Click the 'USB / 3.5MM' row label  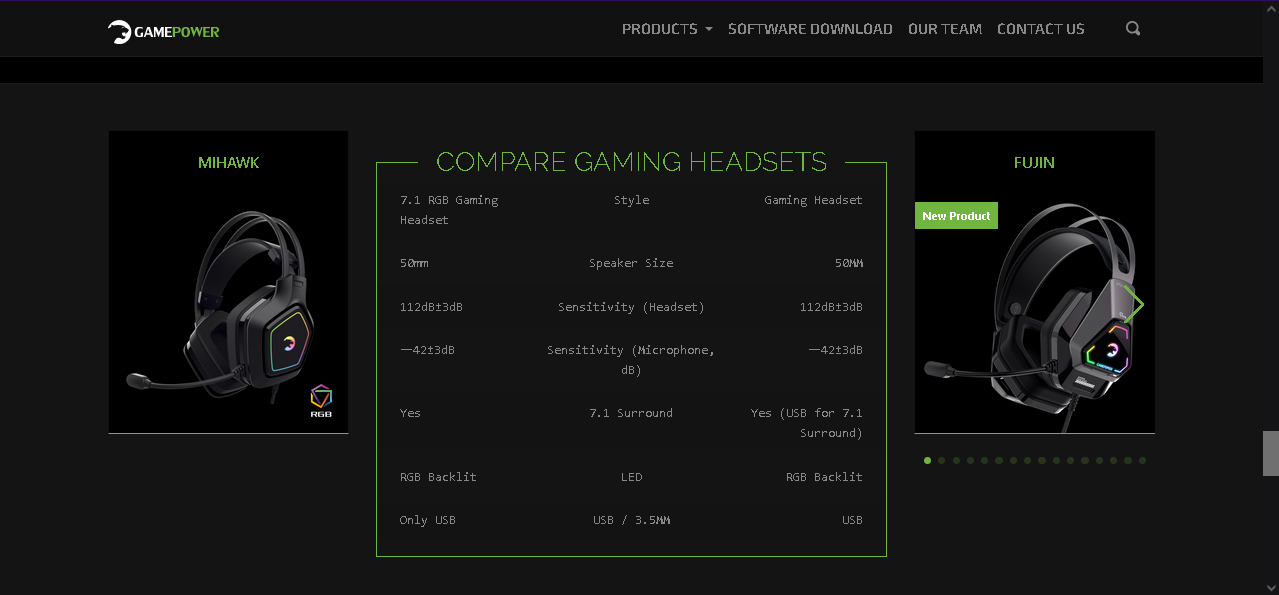631,520
